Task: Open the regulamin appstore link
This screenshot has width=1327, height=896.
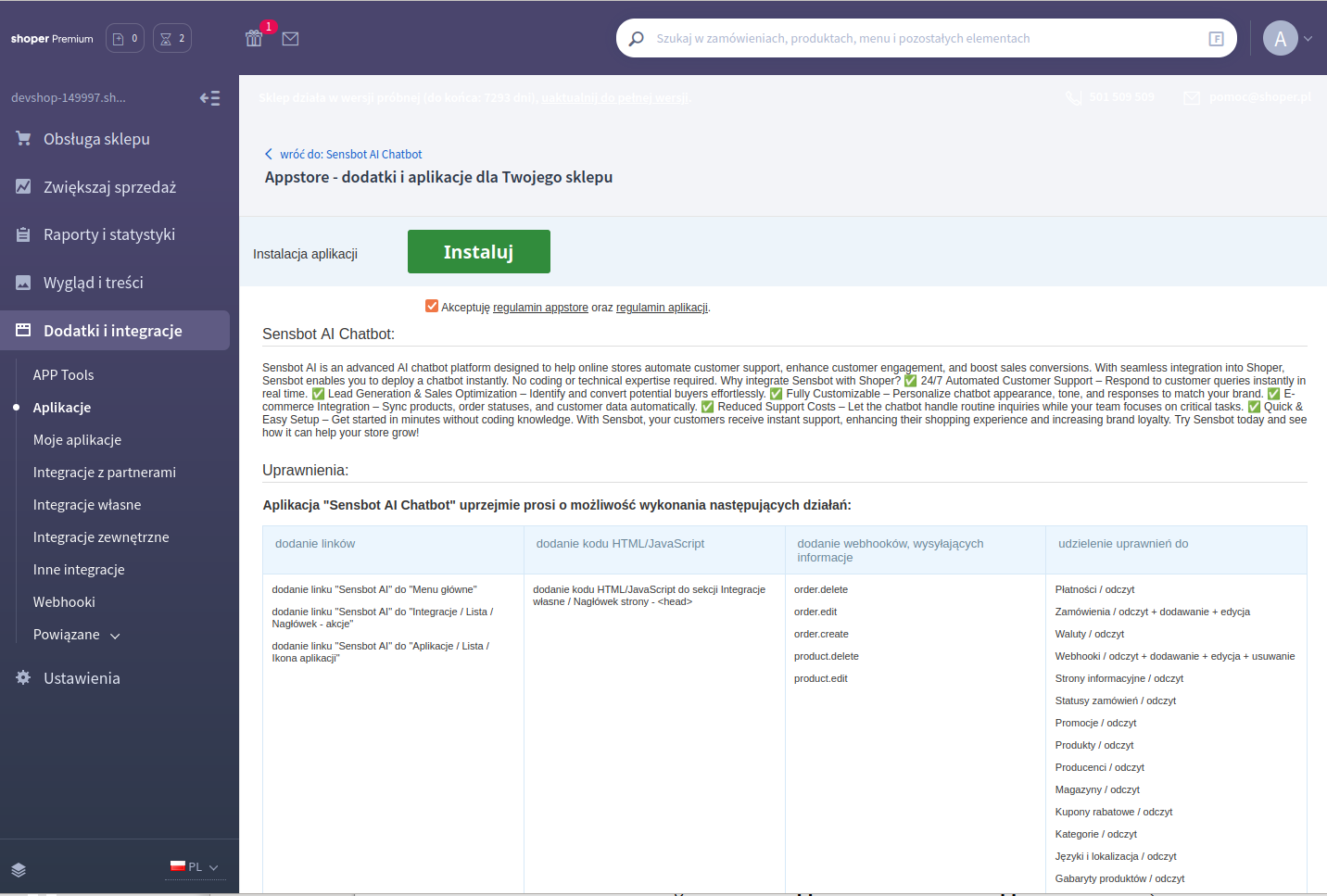Action: (x=540, y=308)
